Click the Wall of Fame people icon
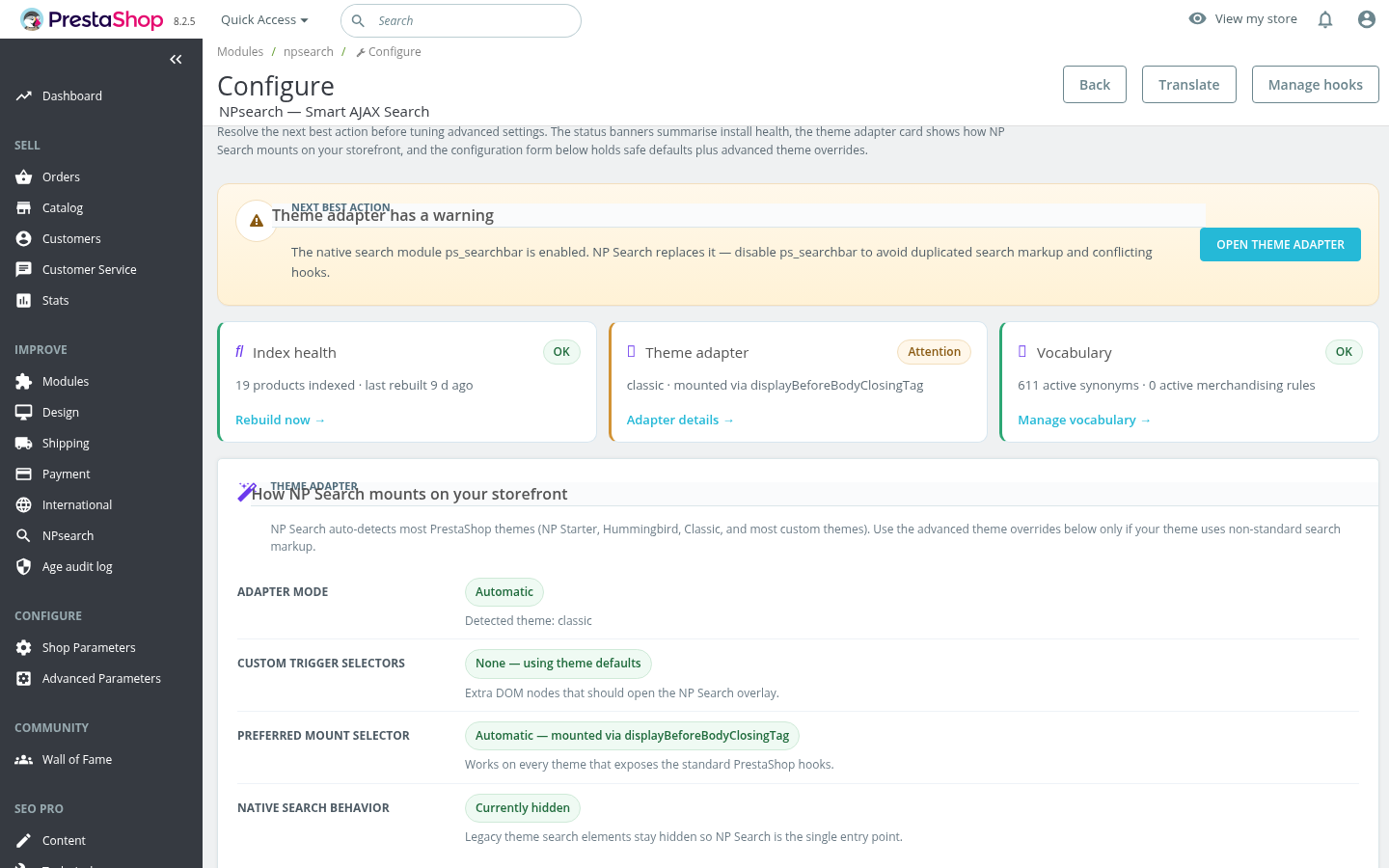The image size is (1389, 868). 24,759
